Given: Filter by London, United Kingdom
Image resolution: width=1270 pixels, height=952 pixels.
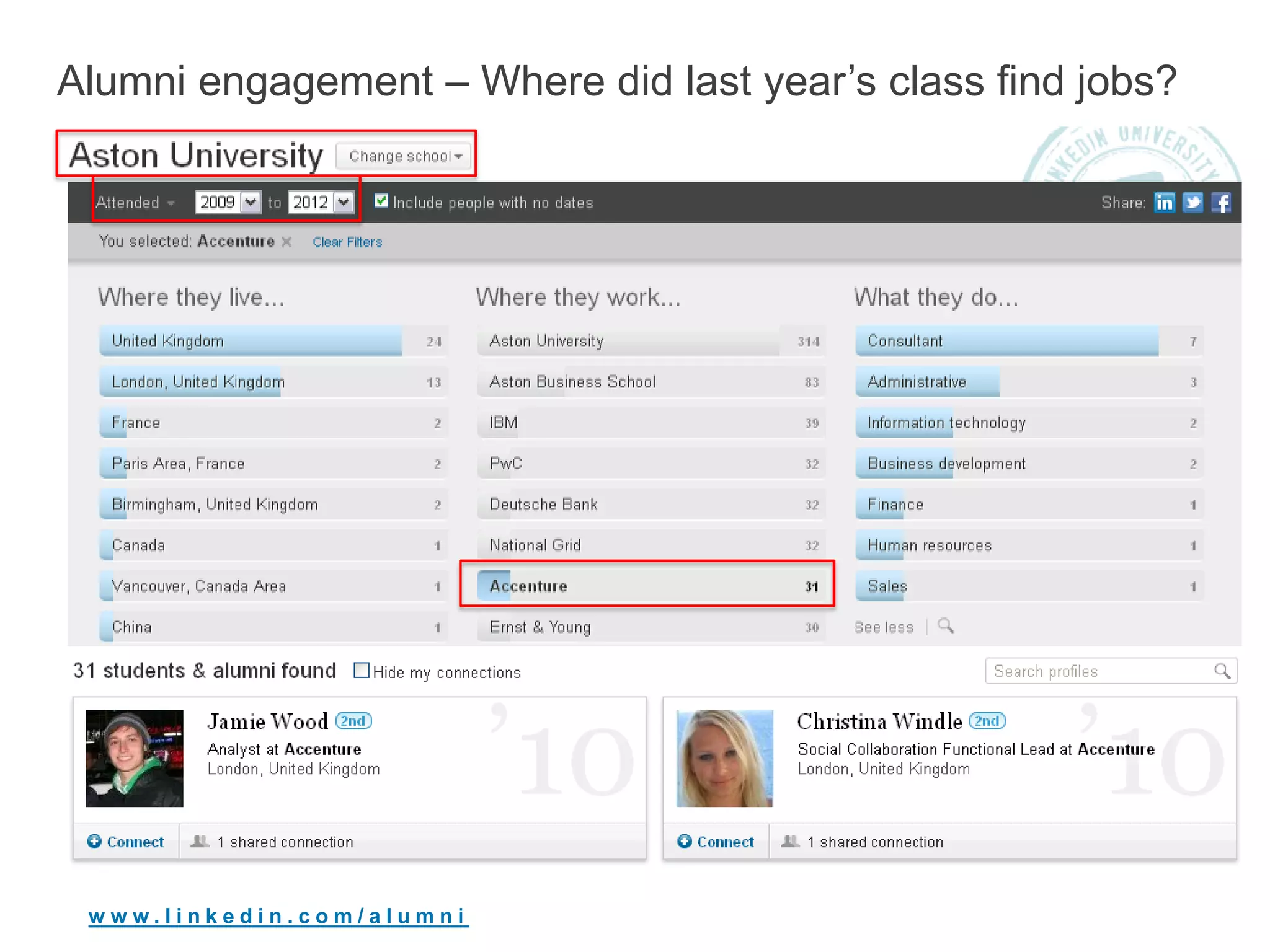Looking at the screenshot, I should pos(273,382).
